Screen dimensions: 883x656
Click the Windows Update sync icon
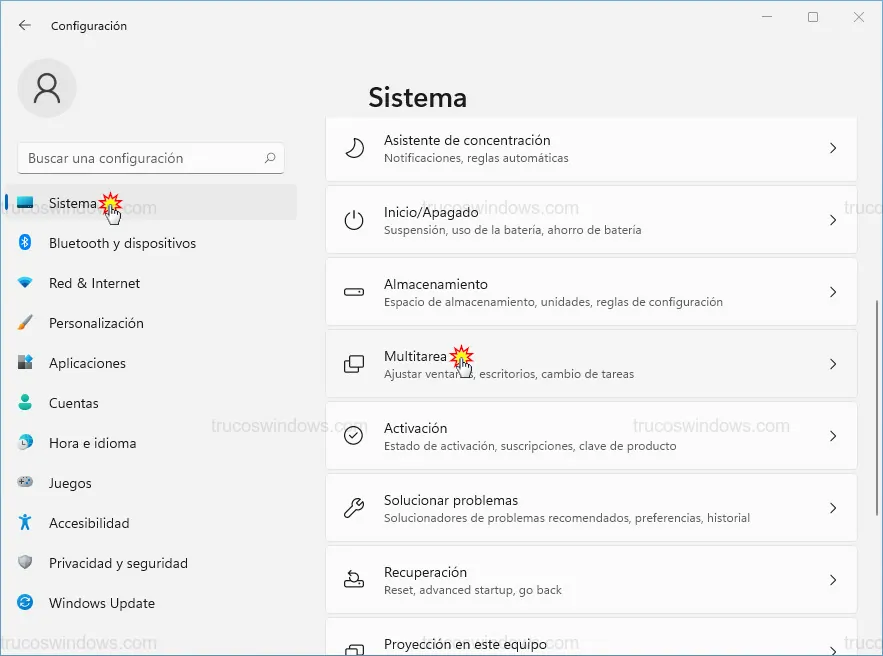tap(25, 603)
